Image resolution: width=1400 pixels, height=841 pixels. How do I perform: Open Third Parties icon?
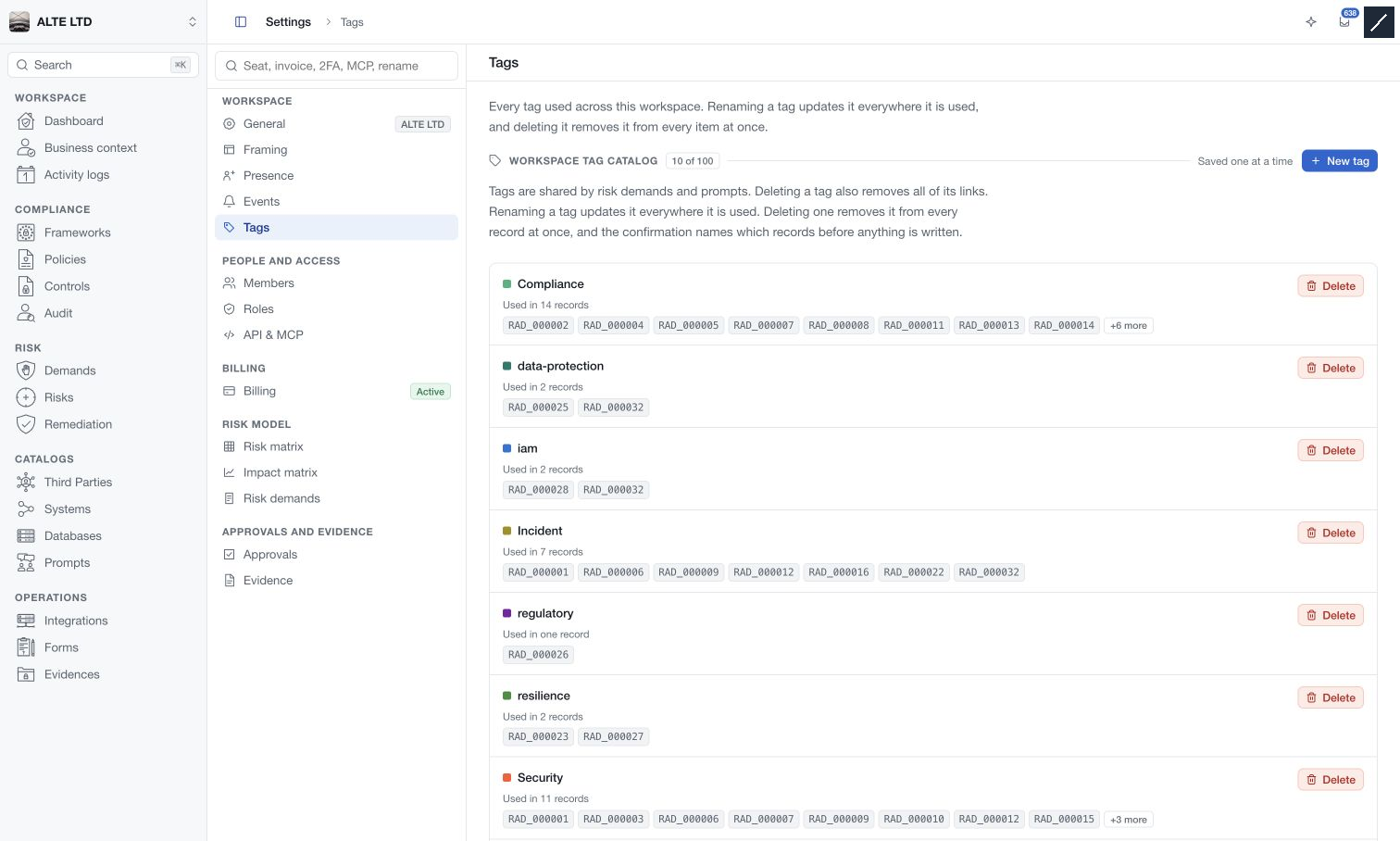point(26,483)
